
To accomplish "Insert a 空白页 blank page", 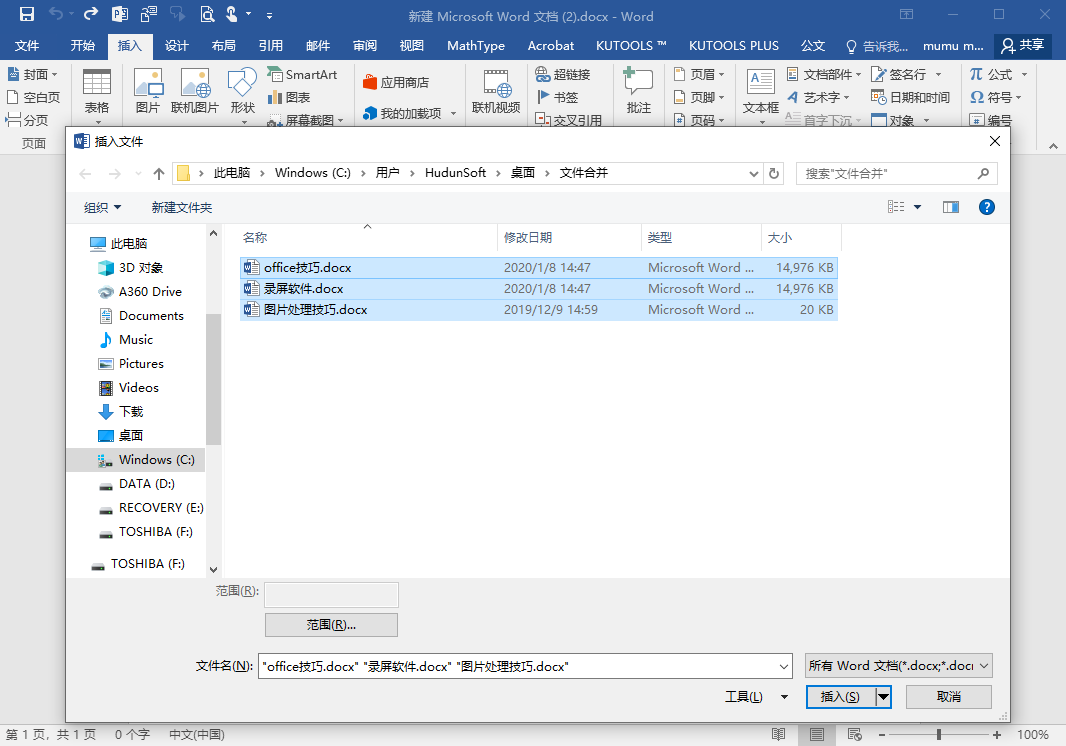I will (33, 97).
